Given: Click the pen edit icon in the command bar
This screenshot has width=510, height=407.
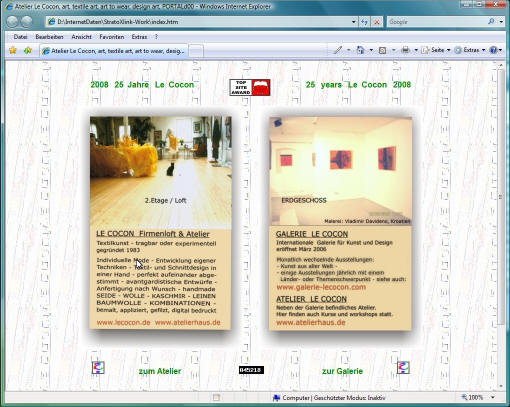Looking at the screenshot, I should coord(338,50).
